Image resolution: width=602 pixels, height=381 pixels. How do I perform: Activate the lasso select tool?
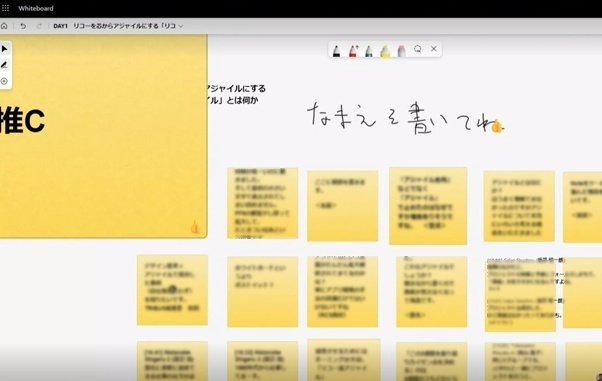[418, 49]
